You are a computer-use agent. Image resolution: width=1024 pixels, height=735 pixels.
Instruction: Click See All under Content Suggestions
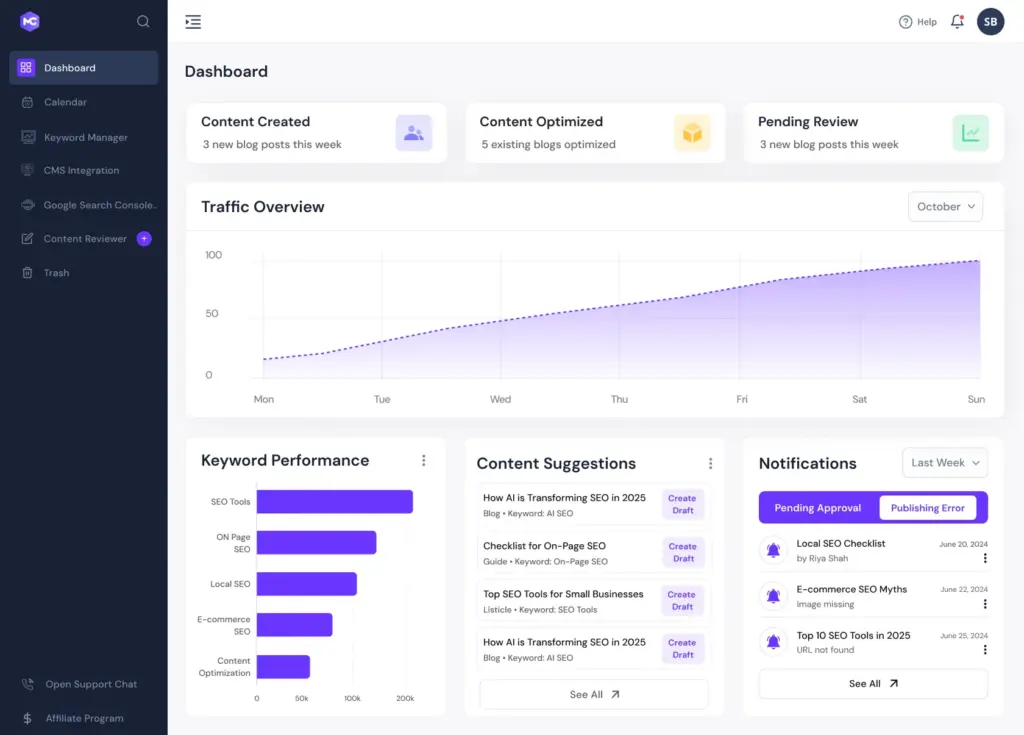pyautogui.click(x=593, y=693)
